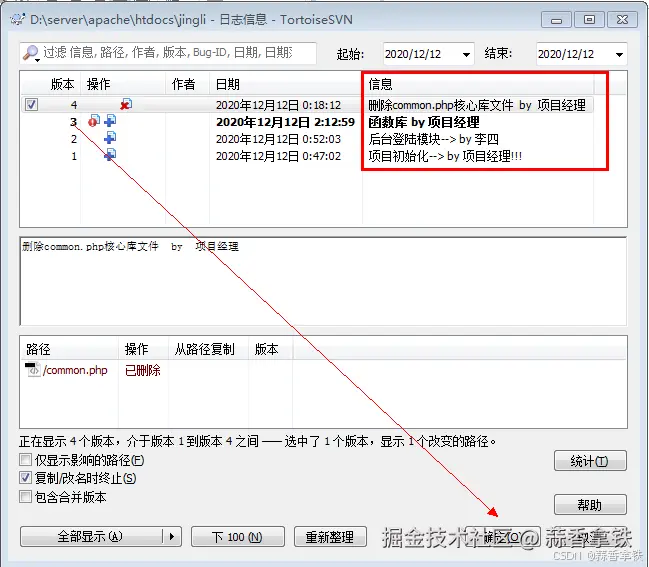Open the 起始 date dropdown
The height and width of the screenshot is (567, 649).
coord(466,54)
